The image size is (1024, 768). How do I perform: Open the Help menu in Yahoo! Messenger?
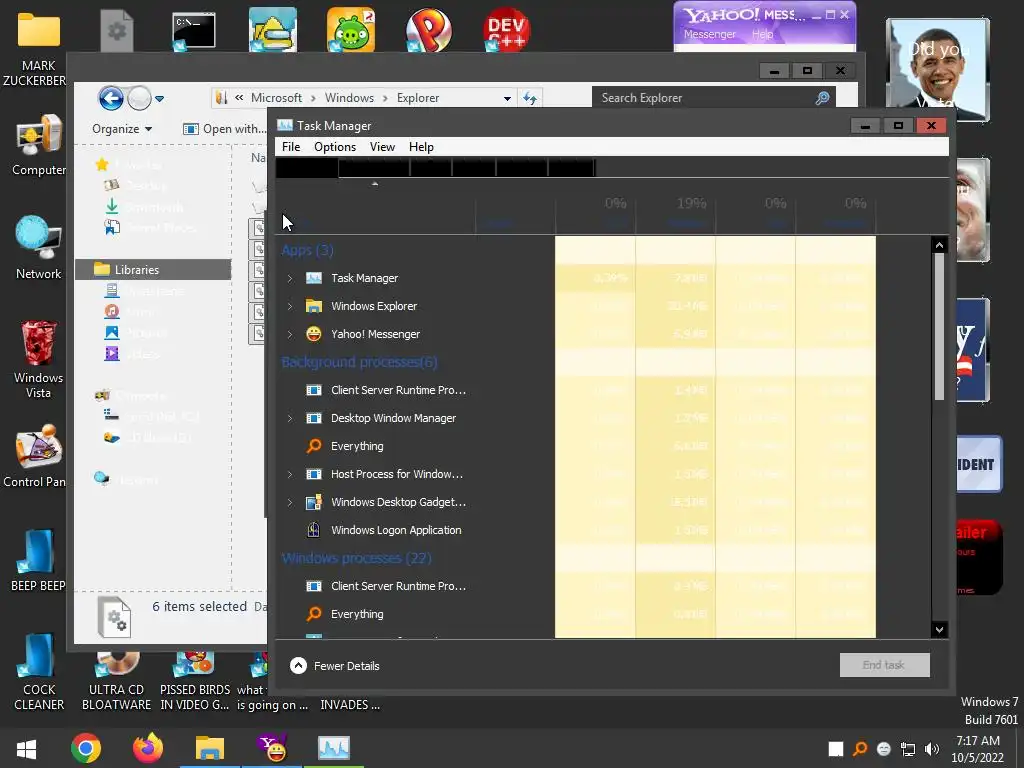(762, 34)
